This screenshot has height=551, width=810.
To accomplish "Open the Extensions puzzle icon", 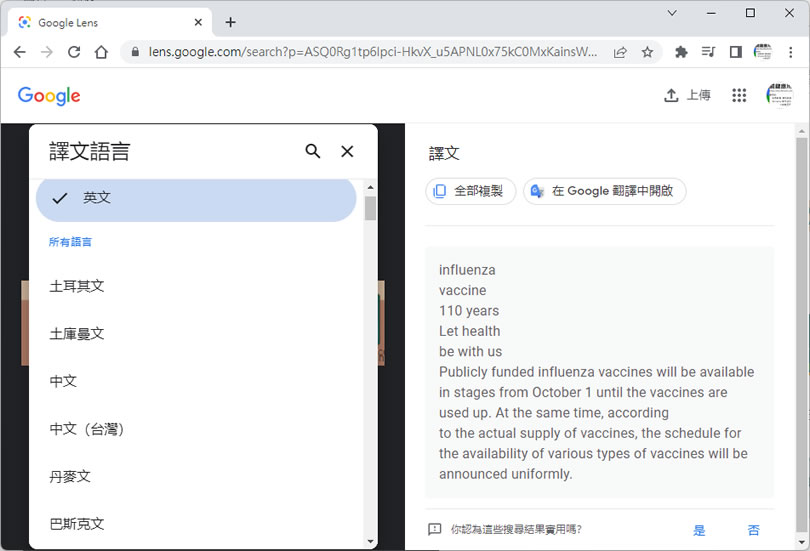I will (681, 52).
